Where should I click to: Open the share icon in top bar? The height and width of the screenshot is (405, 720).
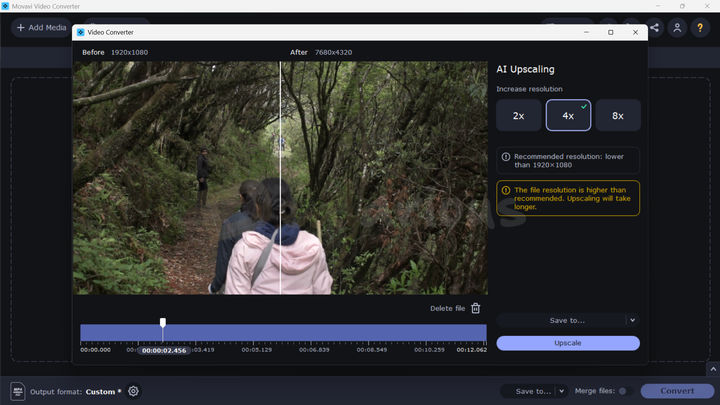[655, 28]
